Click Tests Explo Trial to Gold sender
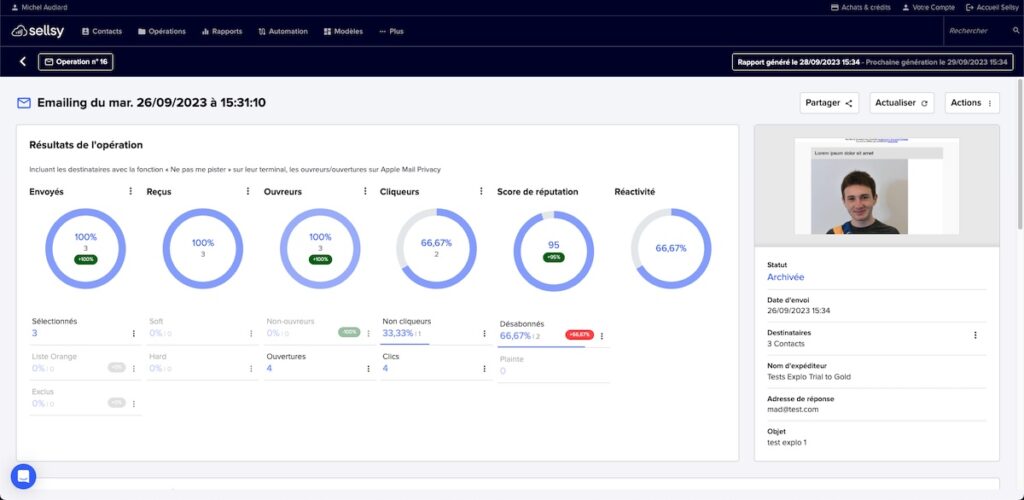The image size is (1024, 500). (809, 377)
